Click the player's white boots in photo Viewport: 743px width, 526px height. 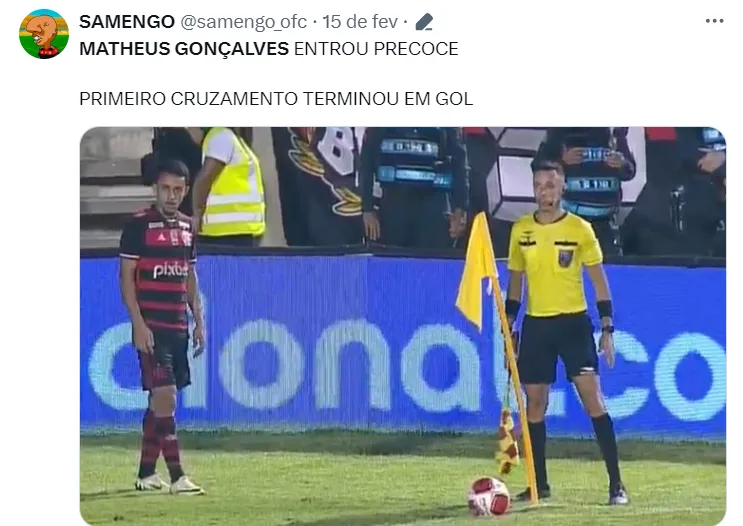pos(170,484)
